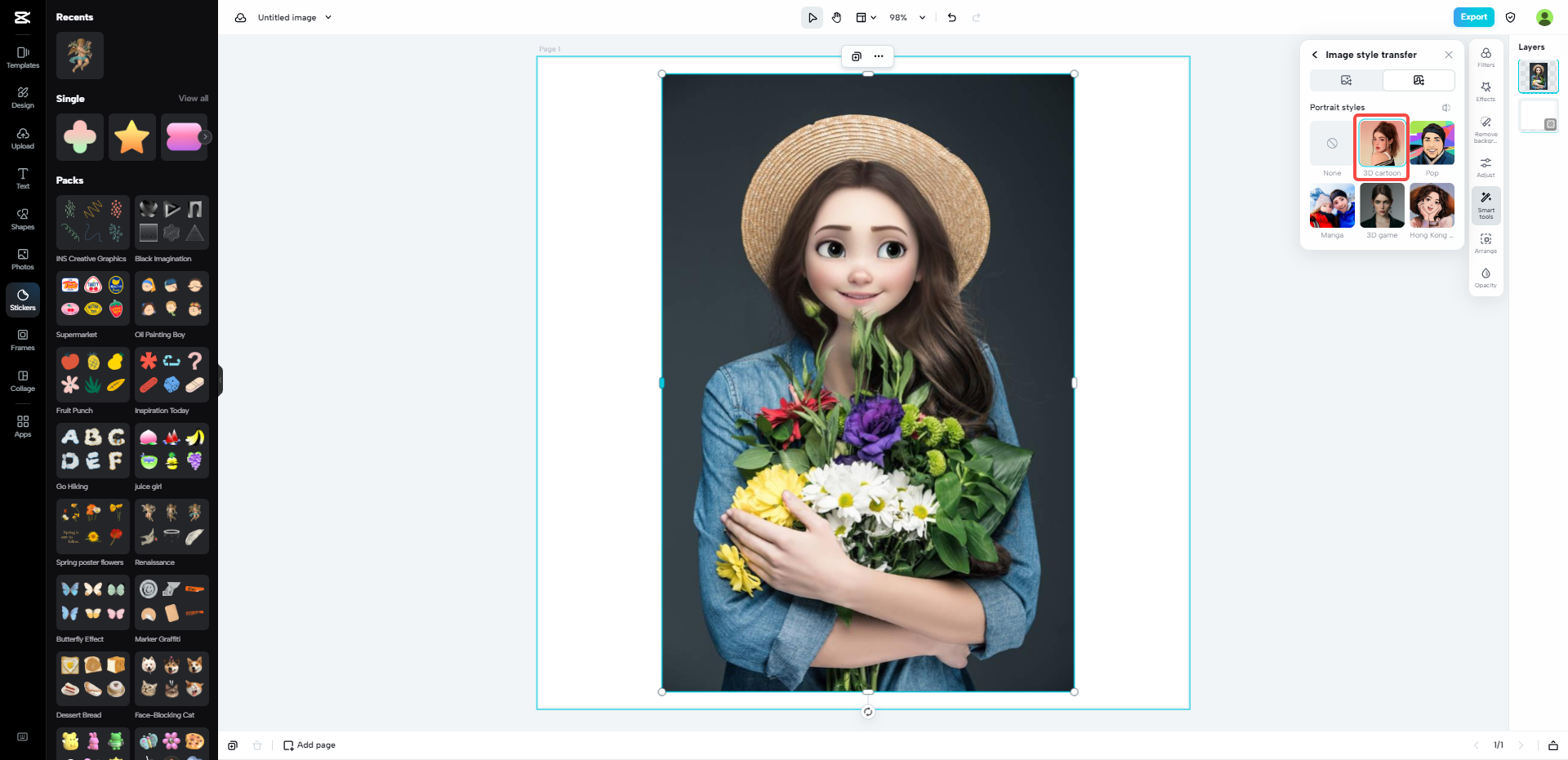The width and height of the screenshot is (1568, 760).
Task: Apply the Pop portrait style
Action: tap(1432, 149)
